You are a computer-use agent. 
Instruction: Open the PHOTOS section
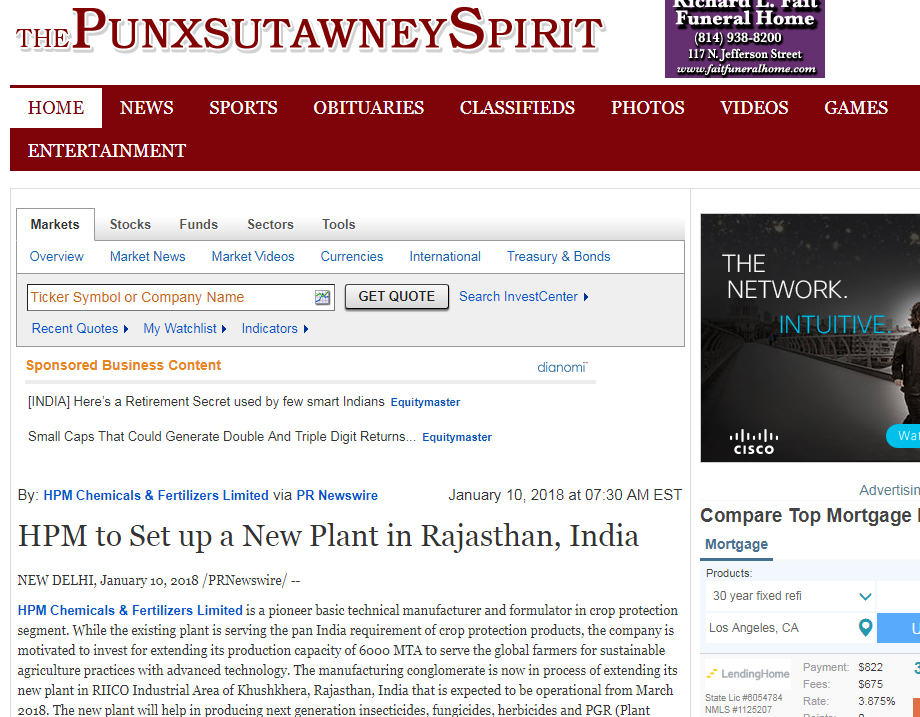click(x=648, y=108)
